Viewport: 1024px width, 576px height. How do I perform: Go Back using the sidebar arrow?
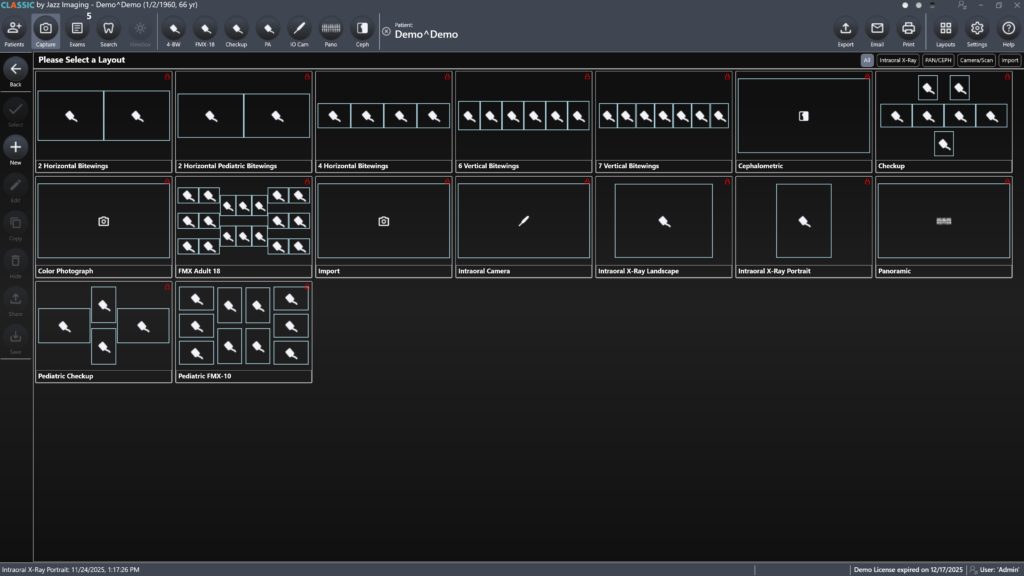click(x=16, y=72)
